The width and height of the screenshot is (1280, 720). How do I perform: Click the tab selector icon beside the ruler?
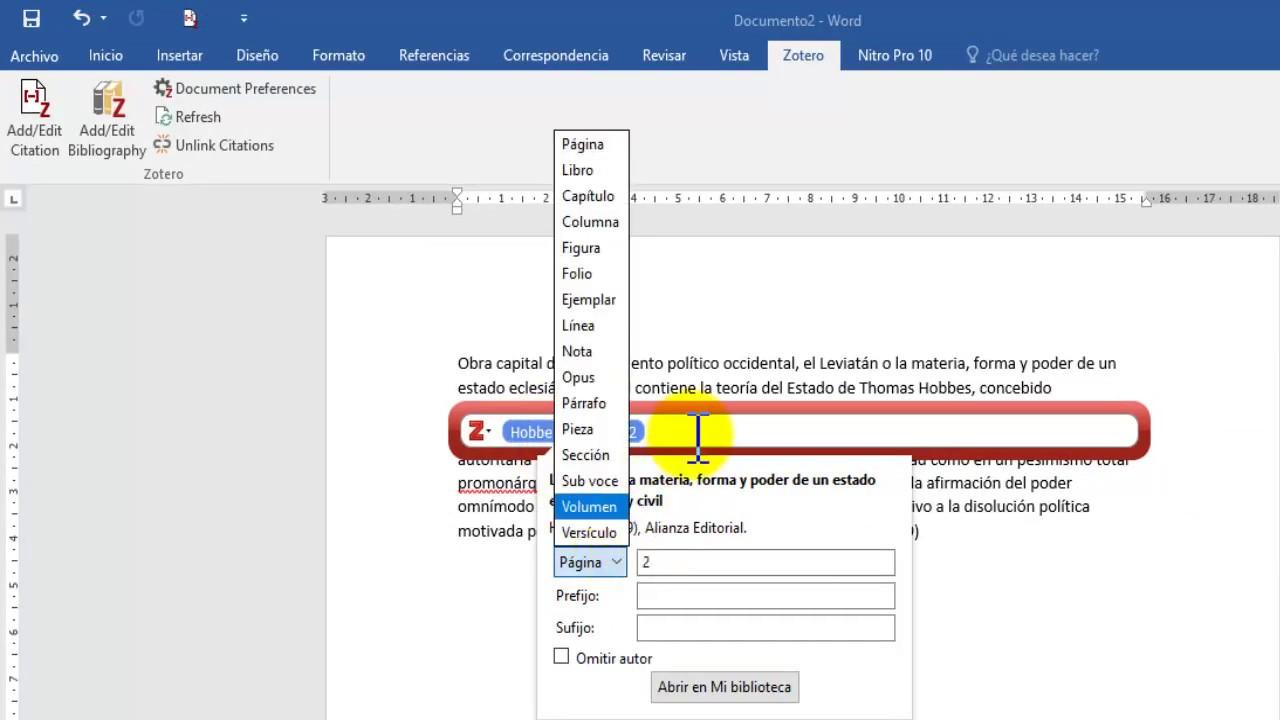coord(14,199)
